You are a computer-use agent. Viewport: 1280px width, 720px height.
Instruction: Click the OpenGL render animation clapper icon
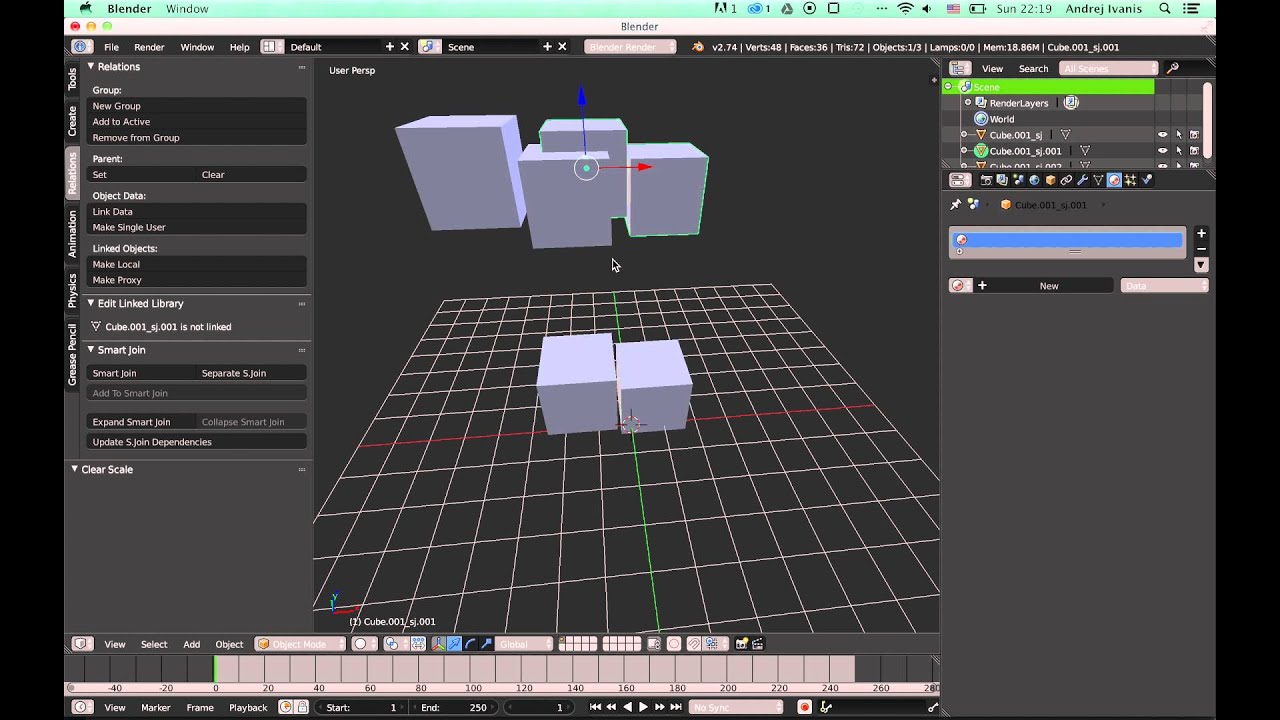pyautogui.click(x=758, y=644)
